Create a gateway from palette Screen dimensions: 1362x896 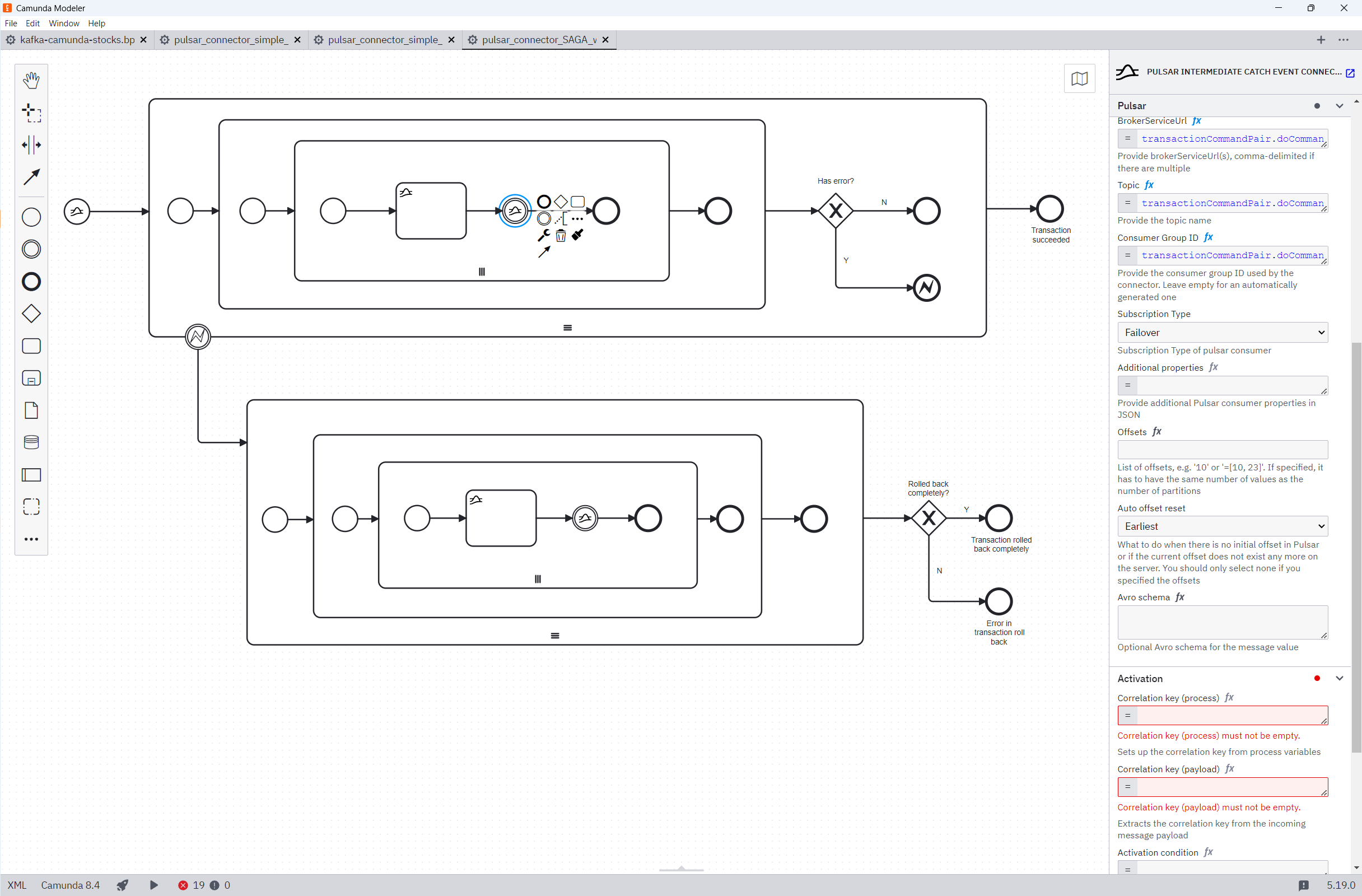click(31, 314)
